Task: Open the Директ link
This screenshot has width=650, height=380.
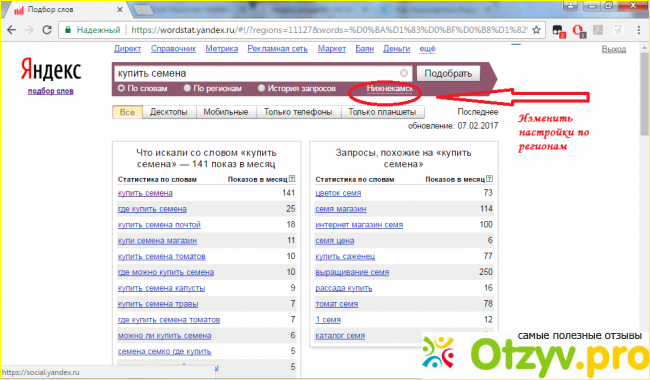Action: (127, 49)
